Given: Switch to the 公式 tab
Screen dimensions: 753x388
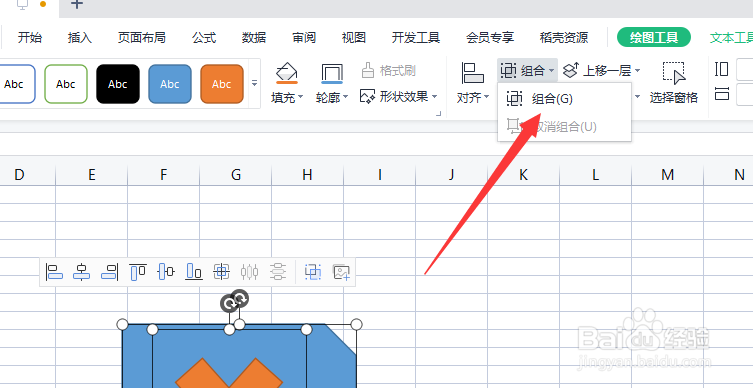Looking at the screenshot, I should 204,37.
